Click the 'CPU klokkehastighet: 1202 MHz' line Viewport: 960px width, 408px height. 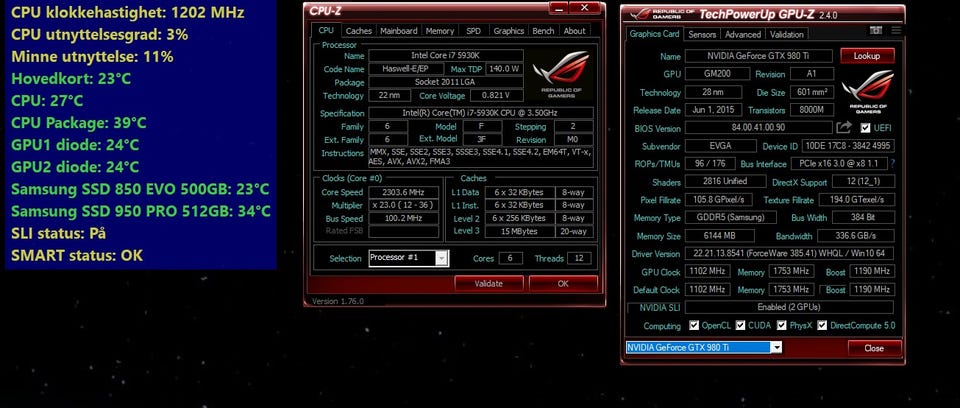click(x=127, y=12)
